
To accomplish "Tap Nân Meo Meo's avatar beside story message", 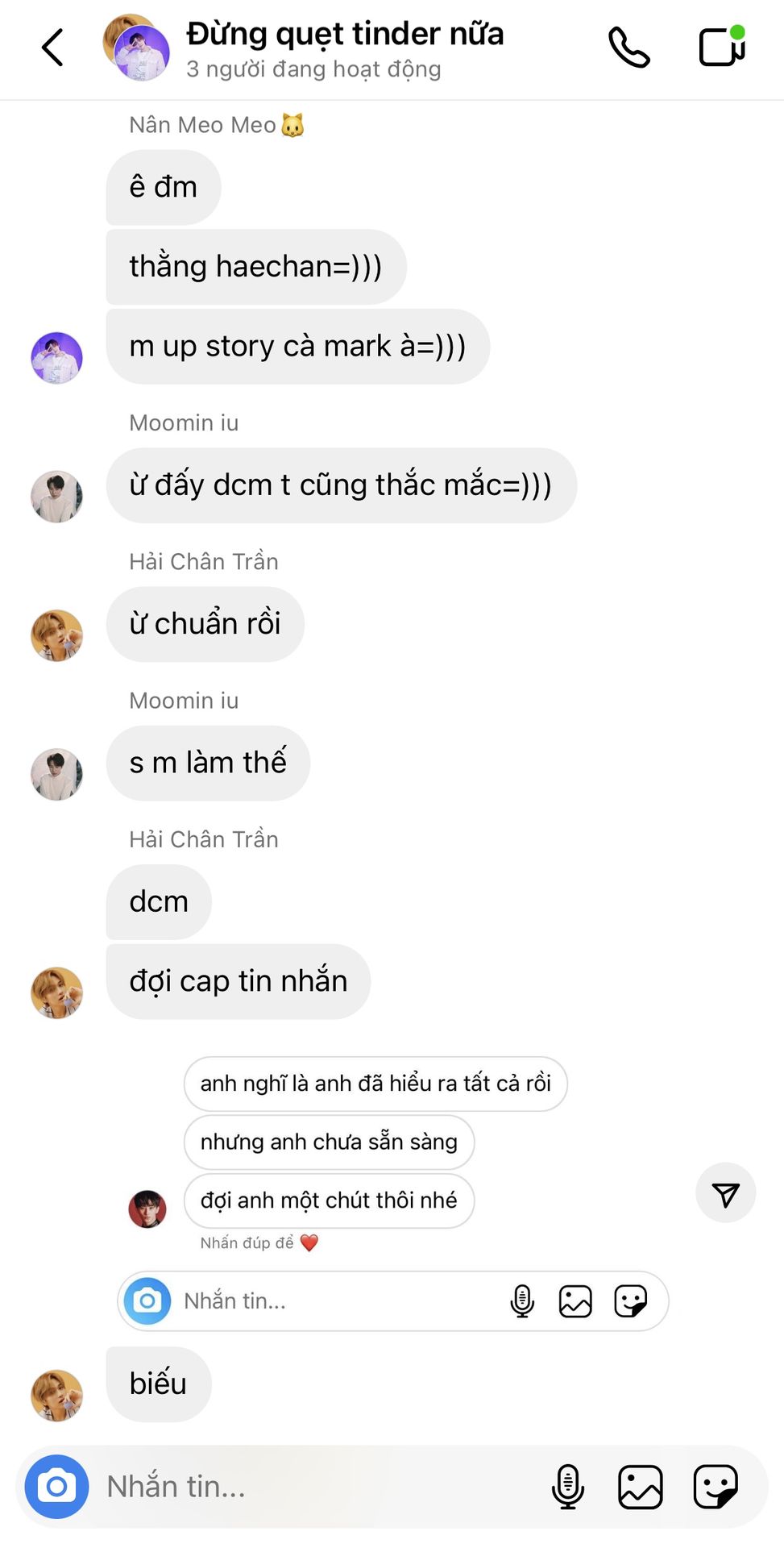I will [56, 358].
